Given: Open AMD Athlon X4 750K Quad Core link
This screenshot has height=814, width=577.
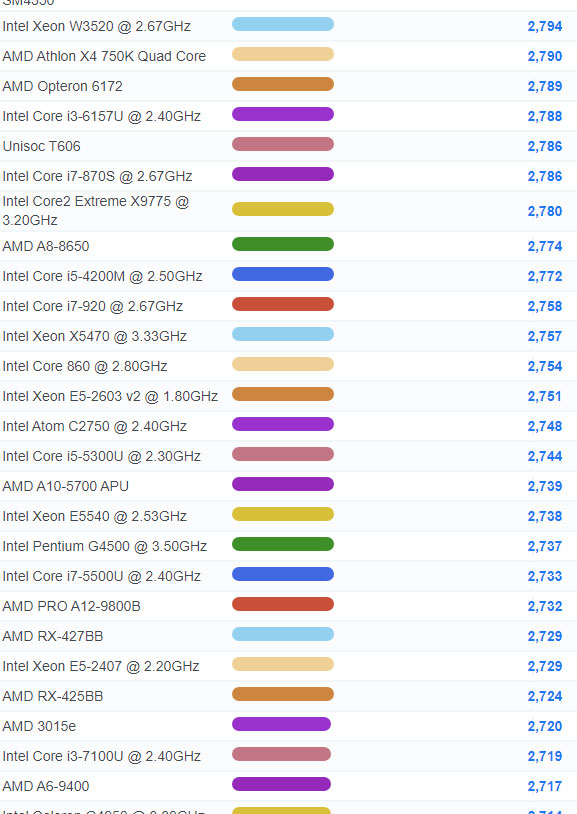Looking at the screenshot, I should coord(104,56).
